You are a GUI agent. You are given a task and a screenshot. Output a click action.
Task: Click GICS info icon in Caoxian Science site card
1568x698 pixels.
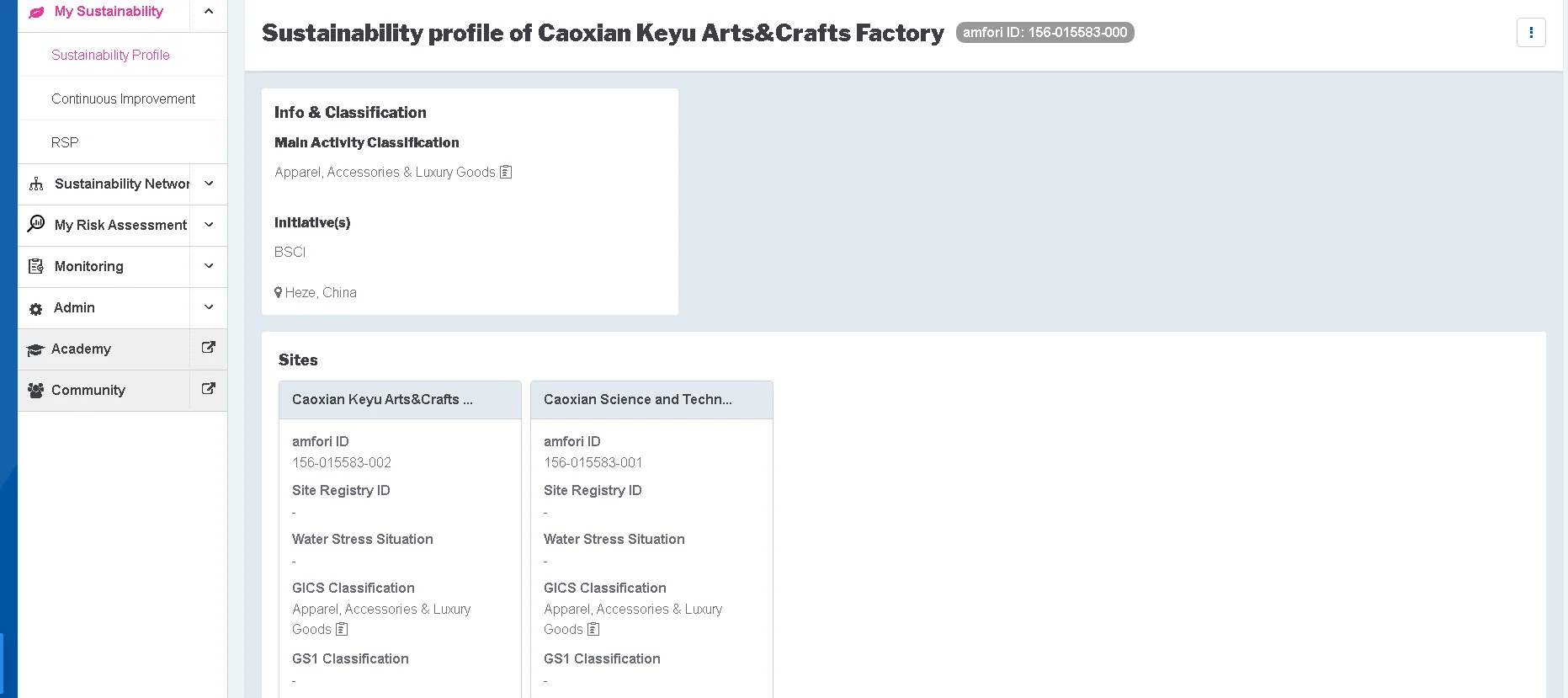point(593,629)
